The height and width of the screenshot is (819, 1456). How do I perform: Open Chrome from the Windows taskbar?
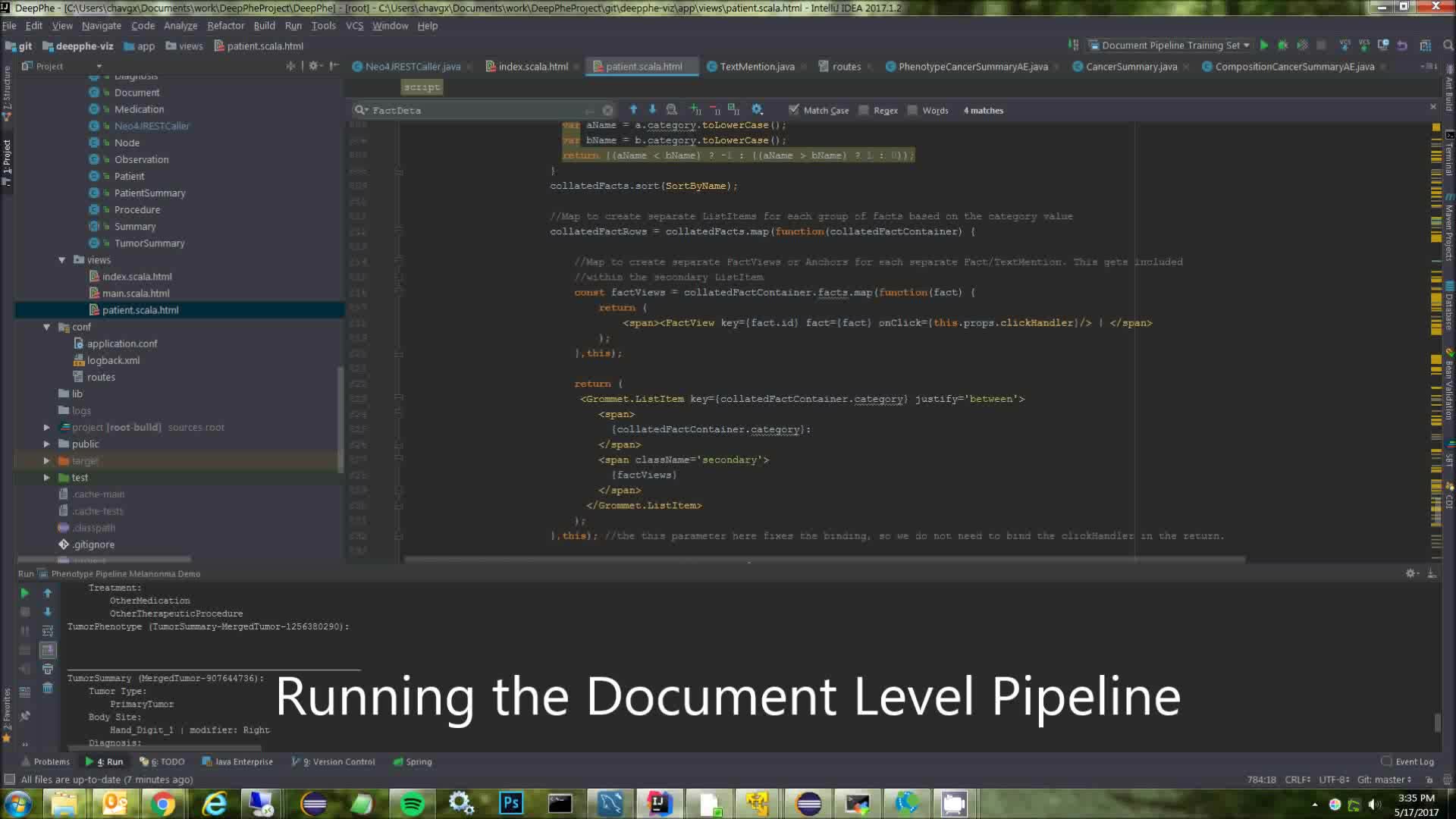pos(162,803)
